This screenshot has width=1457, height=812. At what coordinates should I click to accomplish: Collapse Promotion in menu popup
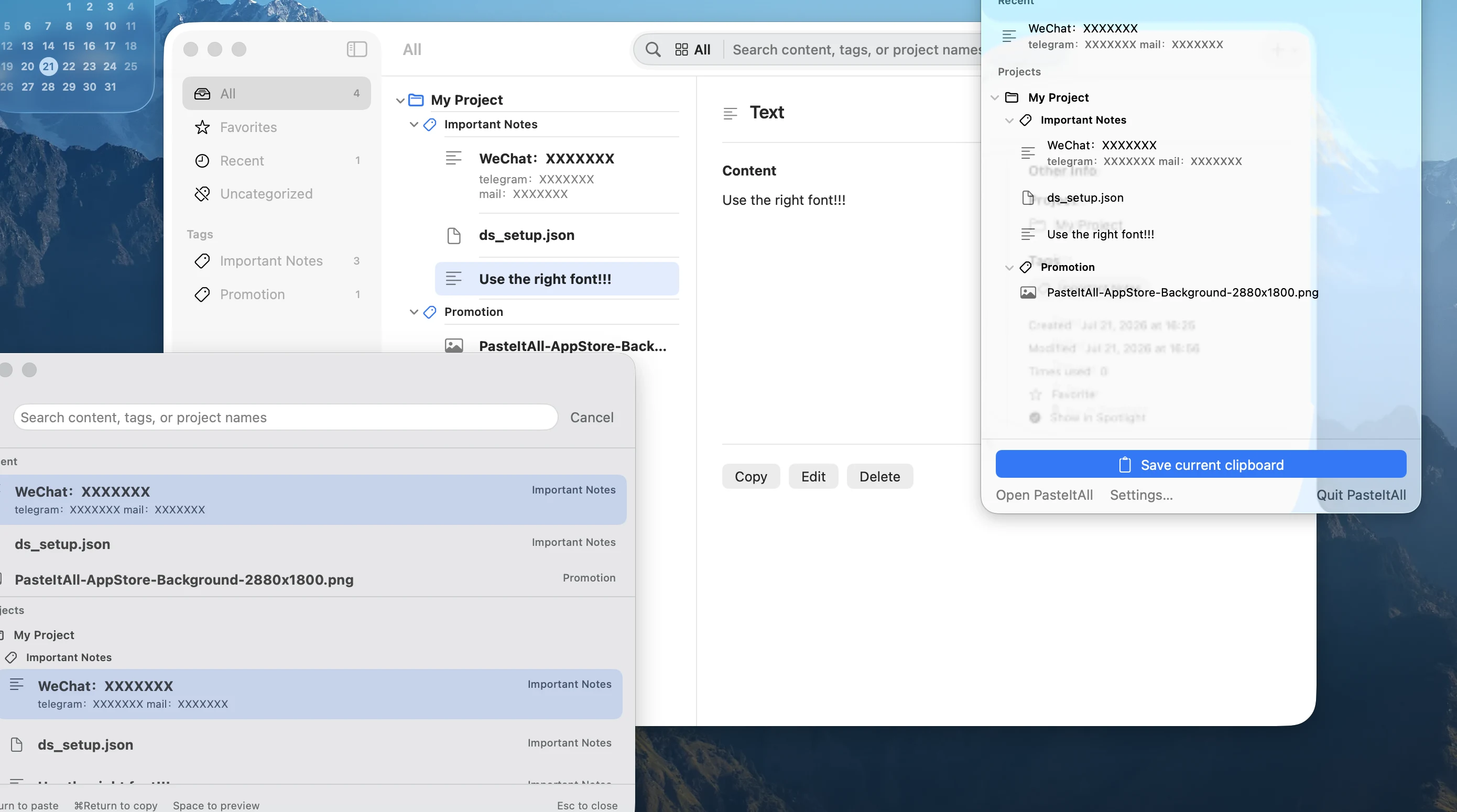[1008, 268]
